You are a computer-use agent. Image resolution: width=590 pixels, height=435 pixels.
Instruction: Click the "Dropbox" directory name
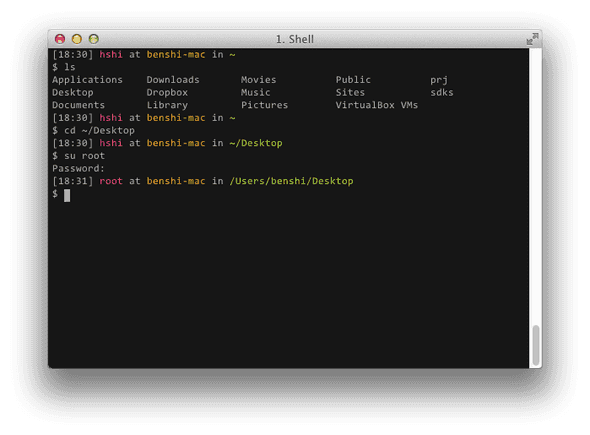pos(167,93)
